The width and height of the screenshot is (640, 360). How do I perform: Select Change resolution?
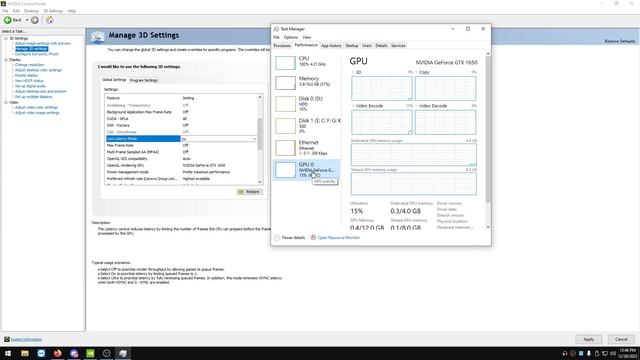point(29,64)
